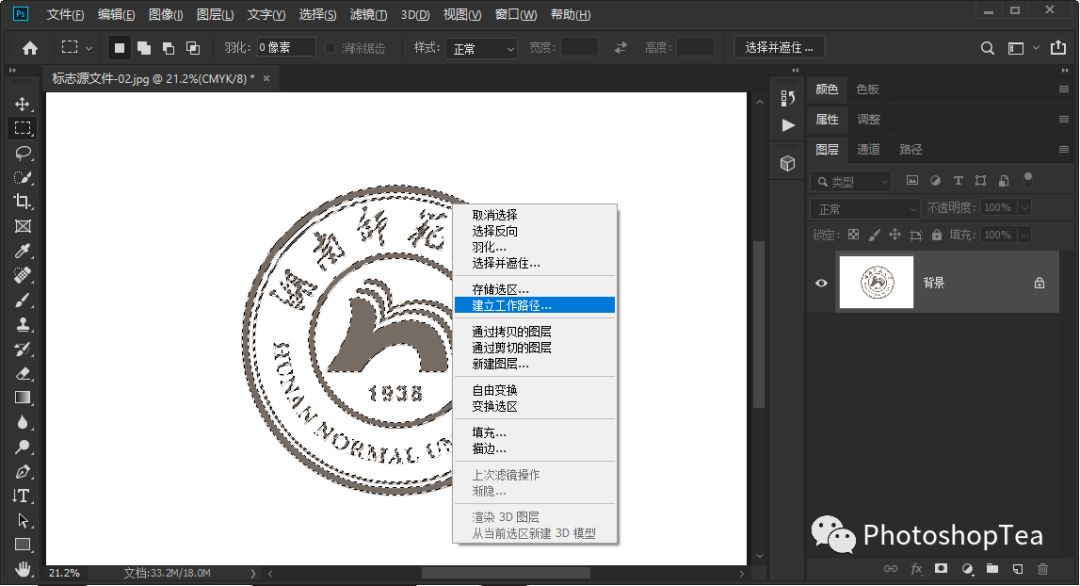Open the 不透明度 opacity dropdown arrow
This screenshot has width=1080, height=586.
pyautogui.click(x=1025, y=208)
